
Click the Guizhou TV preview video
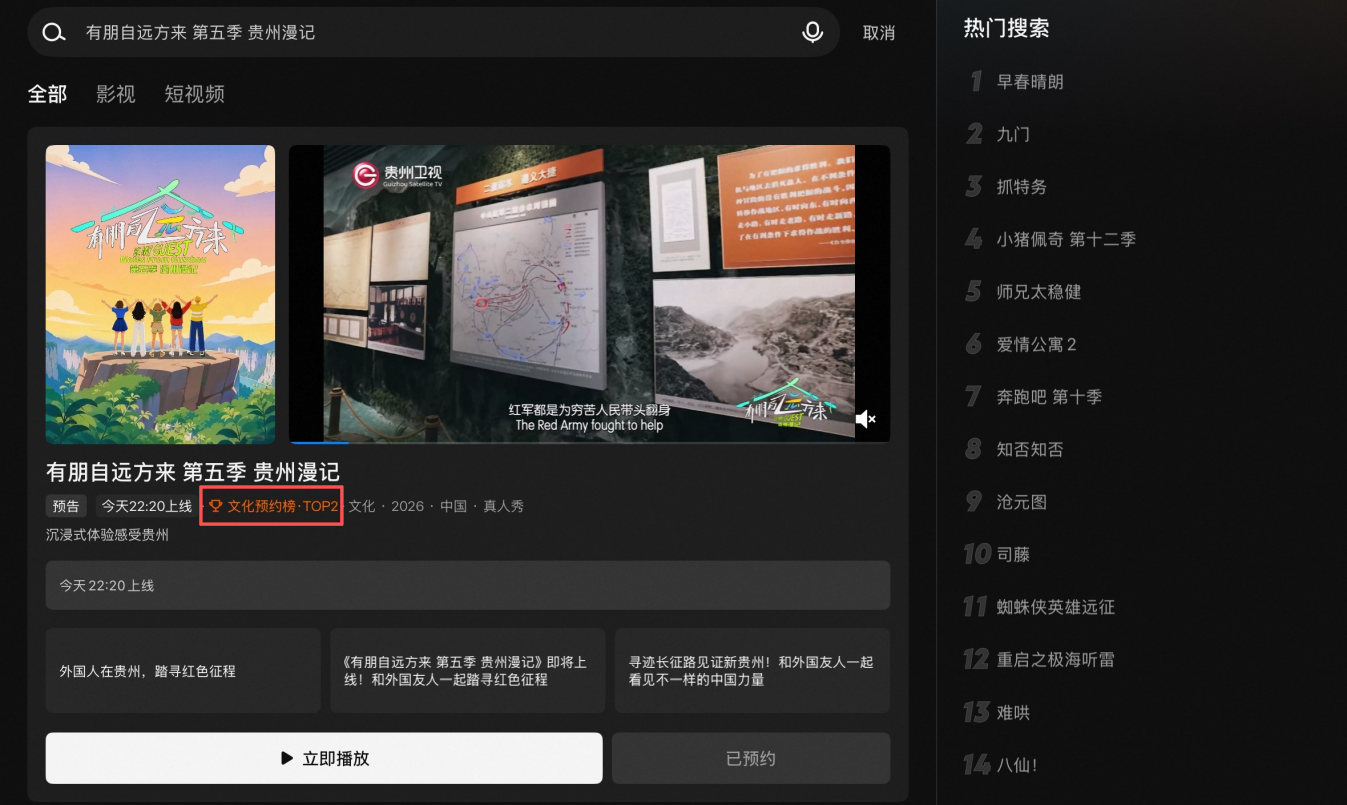[589, 294]
